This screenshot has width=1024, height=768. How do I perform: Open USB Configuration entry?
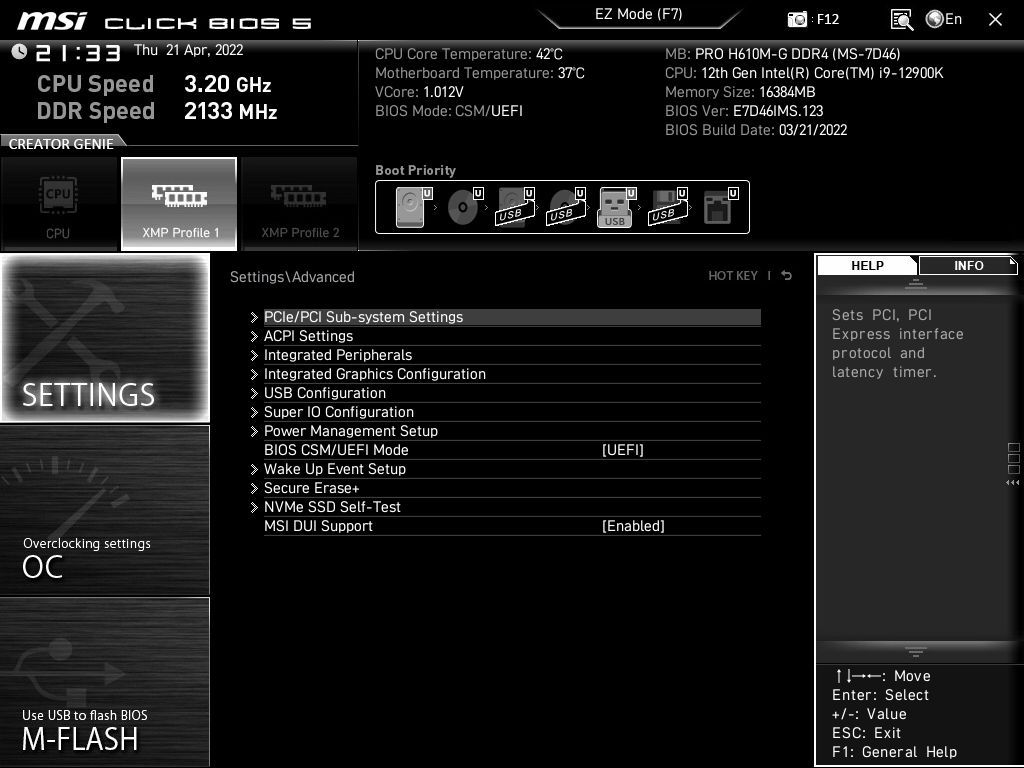[x=512, y=393]
